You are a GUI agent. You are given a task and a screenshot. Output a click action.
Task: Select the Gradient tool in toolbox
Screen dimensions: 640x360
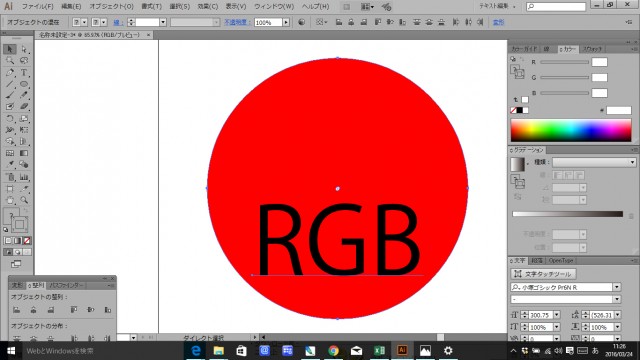pos(24,153)
